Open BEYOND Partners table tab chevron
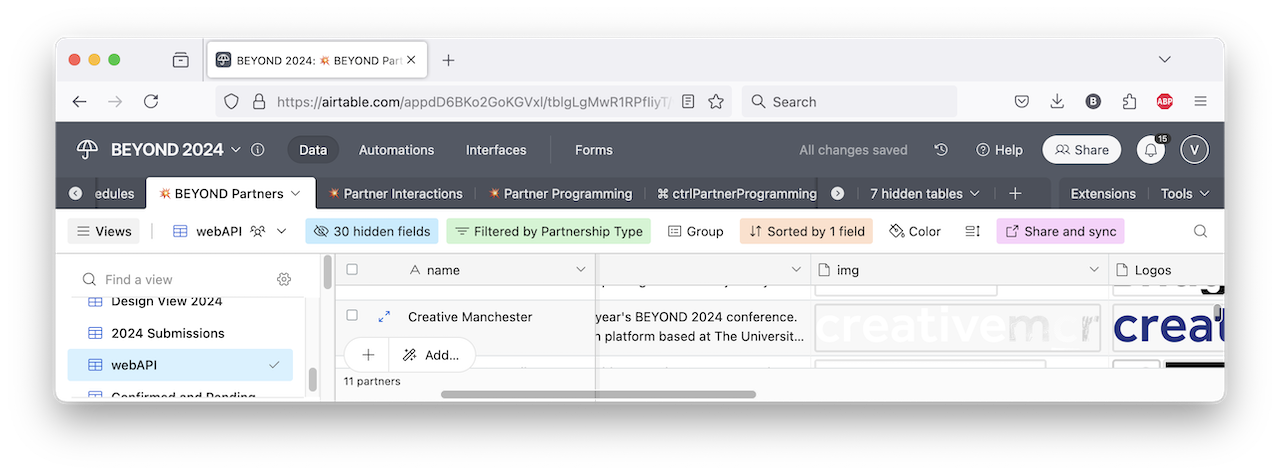 (295, 193)
